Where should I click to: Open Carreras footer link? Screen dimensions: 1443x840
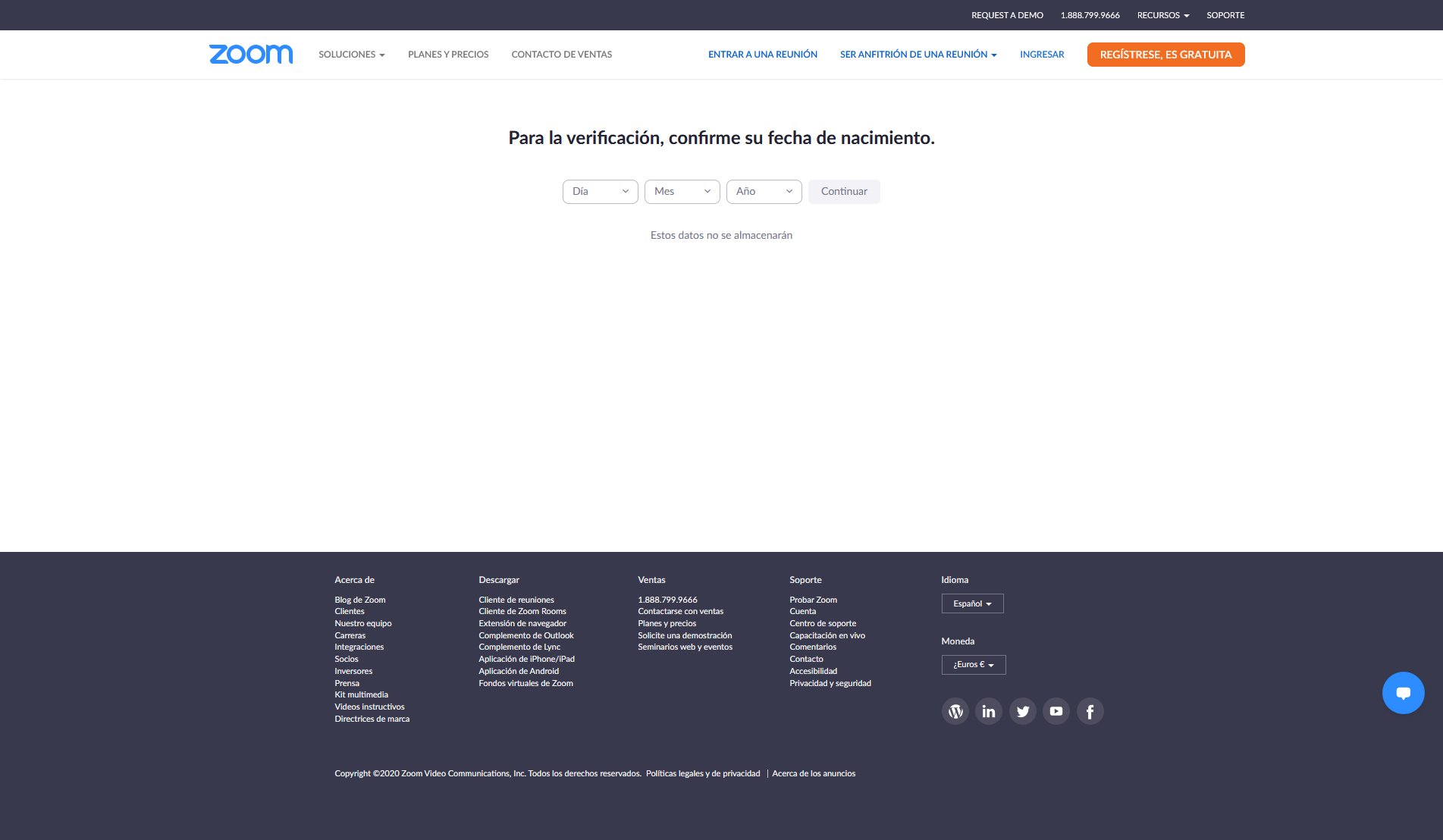pyautogui.click(x=350, y=635)
